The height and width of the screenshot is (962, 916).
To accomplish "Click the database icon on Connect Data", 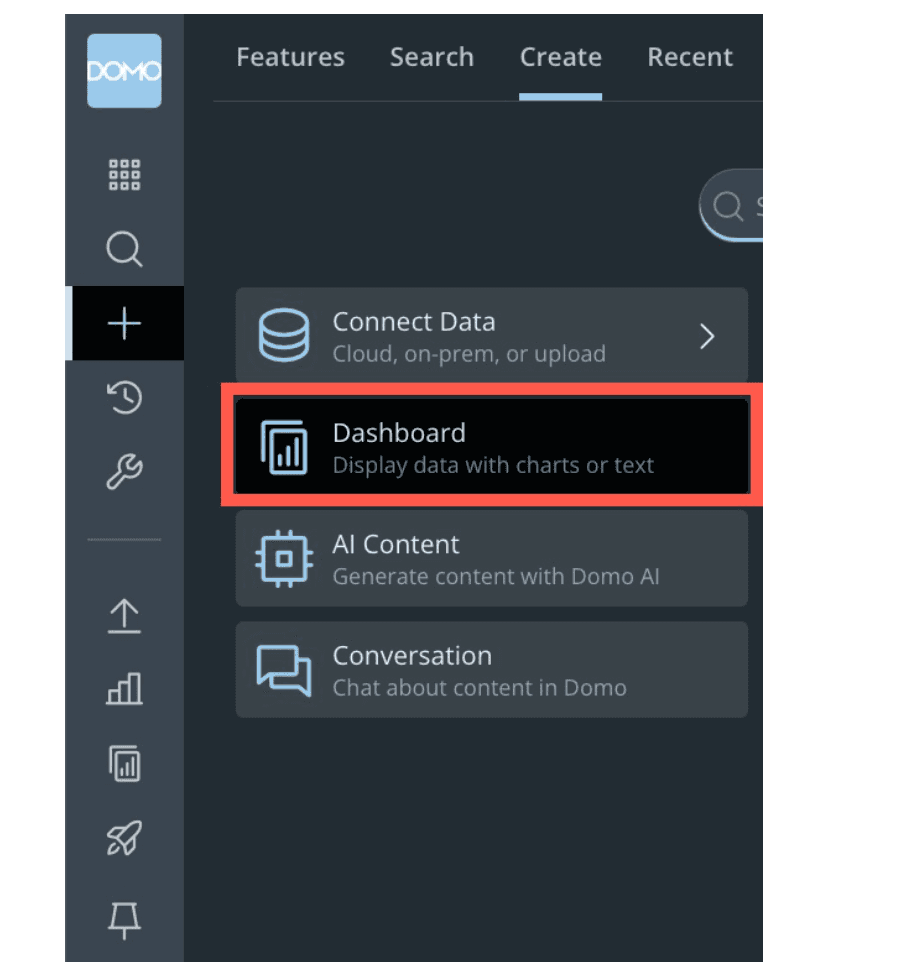I will click(283, 335).
